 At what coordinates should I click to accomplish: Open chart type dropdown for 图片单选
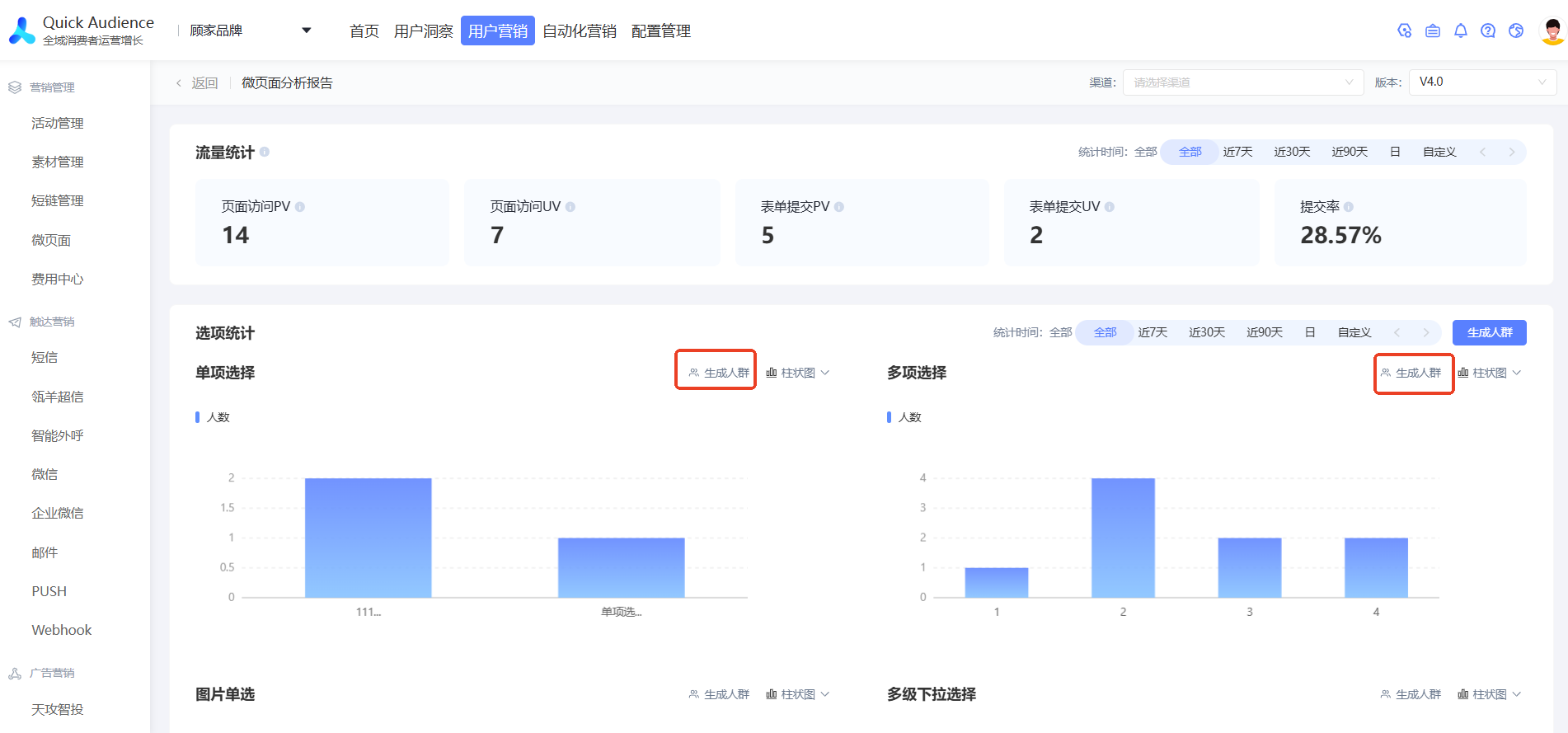click(x=797, y=694)
